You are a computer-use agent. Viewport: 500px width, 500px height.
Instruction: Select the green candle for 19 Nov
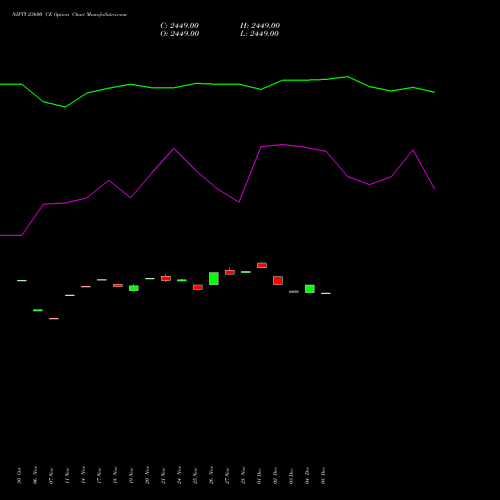click(134, 288)
